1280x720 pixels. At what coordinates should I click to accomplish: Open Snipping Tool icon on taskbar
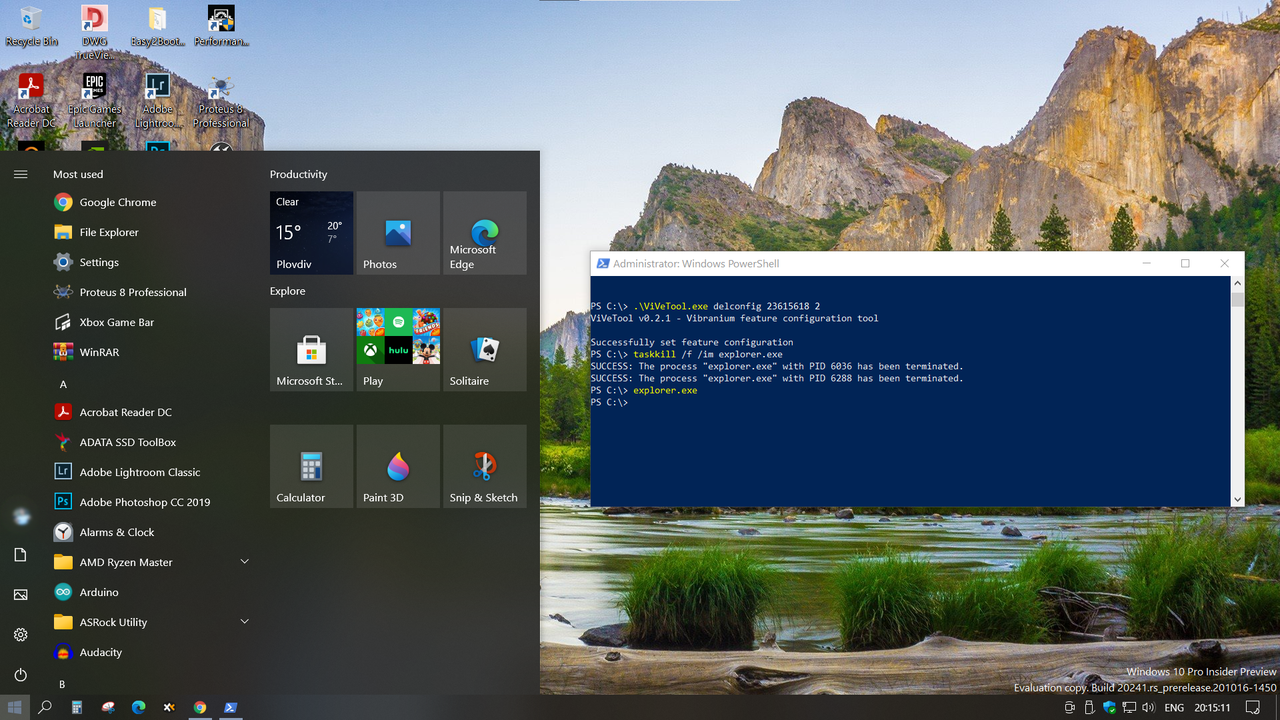point(108,707)
